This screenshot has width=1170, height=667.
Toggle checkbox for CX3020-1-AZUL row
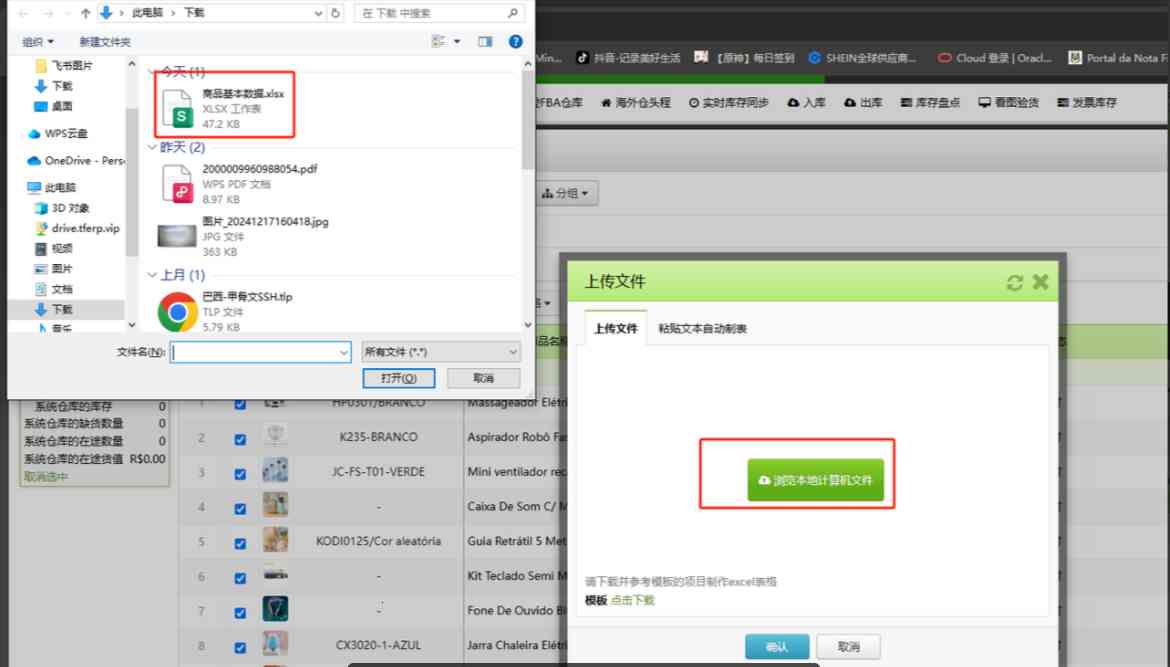click(240, 646)
